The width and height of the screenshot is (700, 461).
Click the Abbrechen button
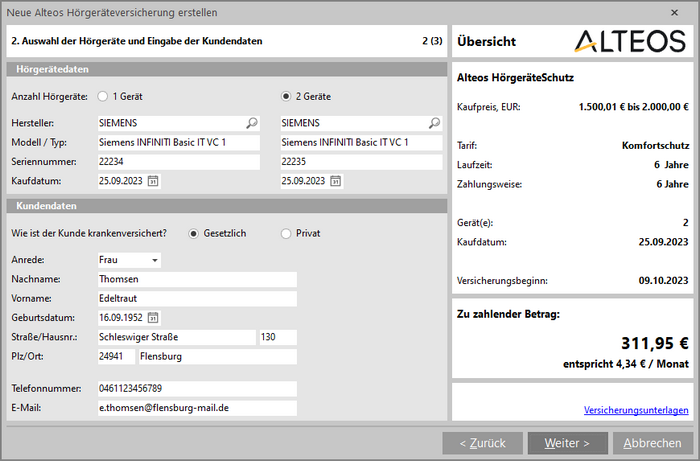(x=652, y=443)
